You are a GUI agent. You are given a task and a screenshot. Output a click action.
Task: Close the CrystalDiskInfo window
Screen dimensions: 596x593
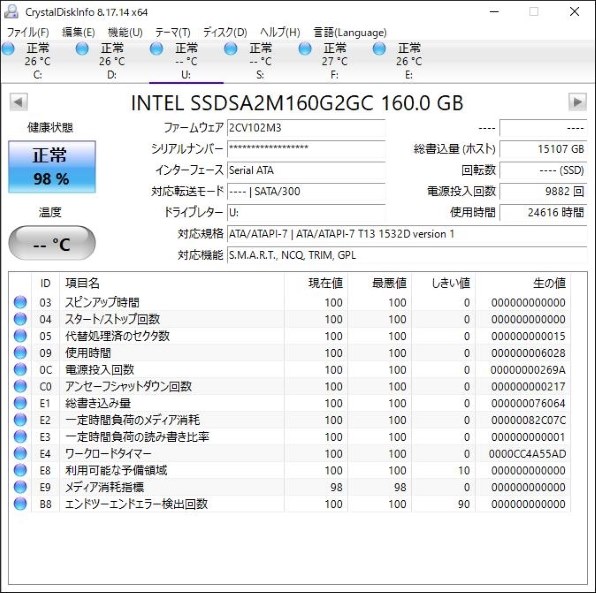(x=574, y=12)
